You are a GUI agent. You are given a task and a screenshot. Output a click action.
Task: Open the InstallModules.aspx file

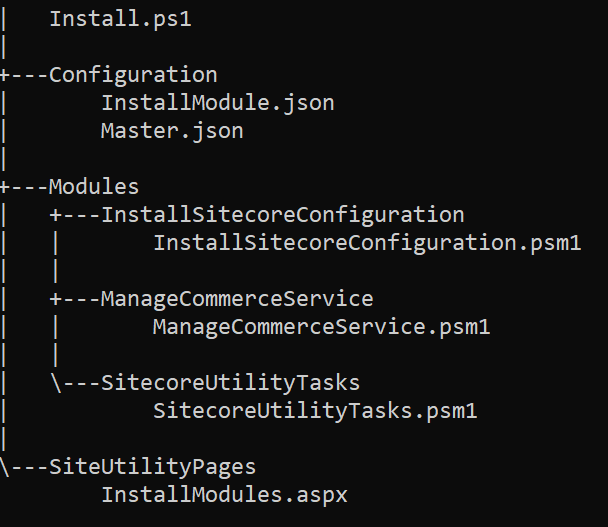(x=224, y=494)
